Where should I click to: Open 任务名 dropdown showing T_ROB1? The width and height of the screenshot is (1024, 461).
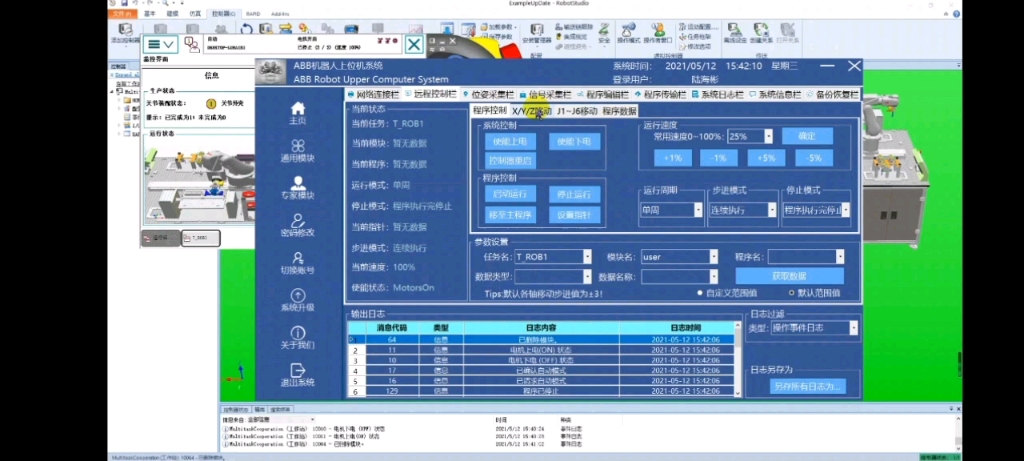552,257
